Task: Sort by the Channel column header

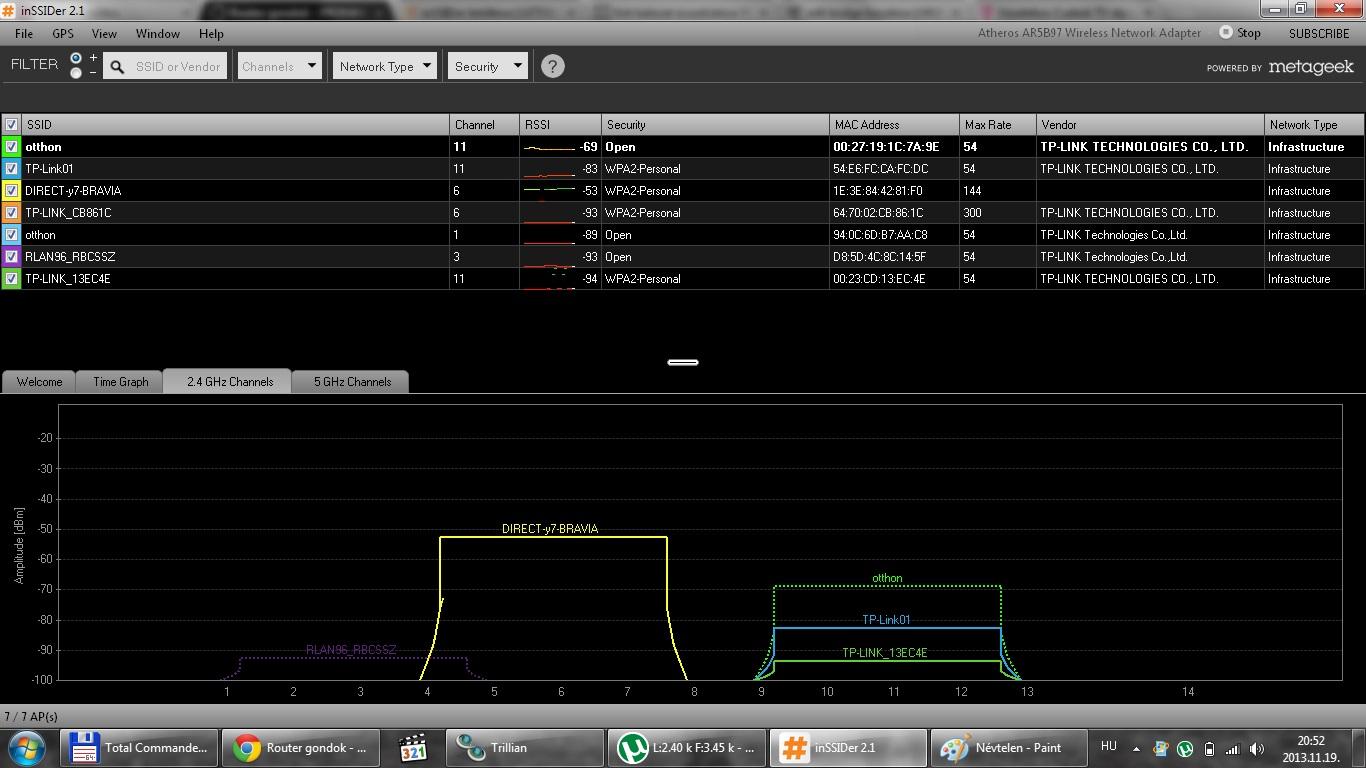Action: pos(485,125)
